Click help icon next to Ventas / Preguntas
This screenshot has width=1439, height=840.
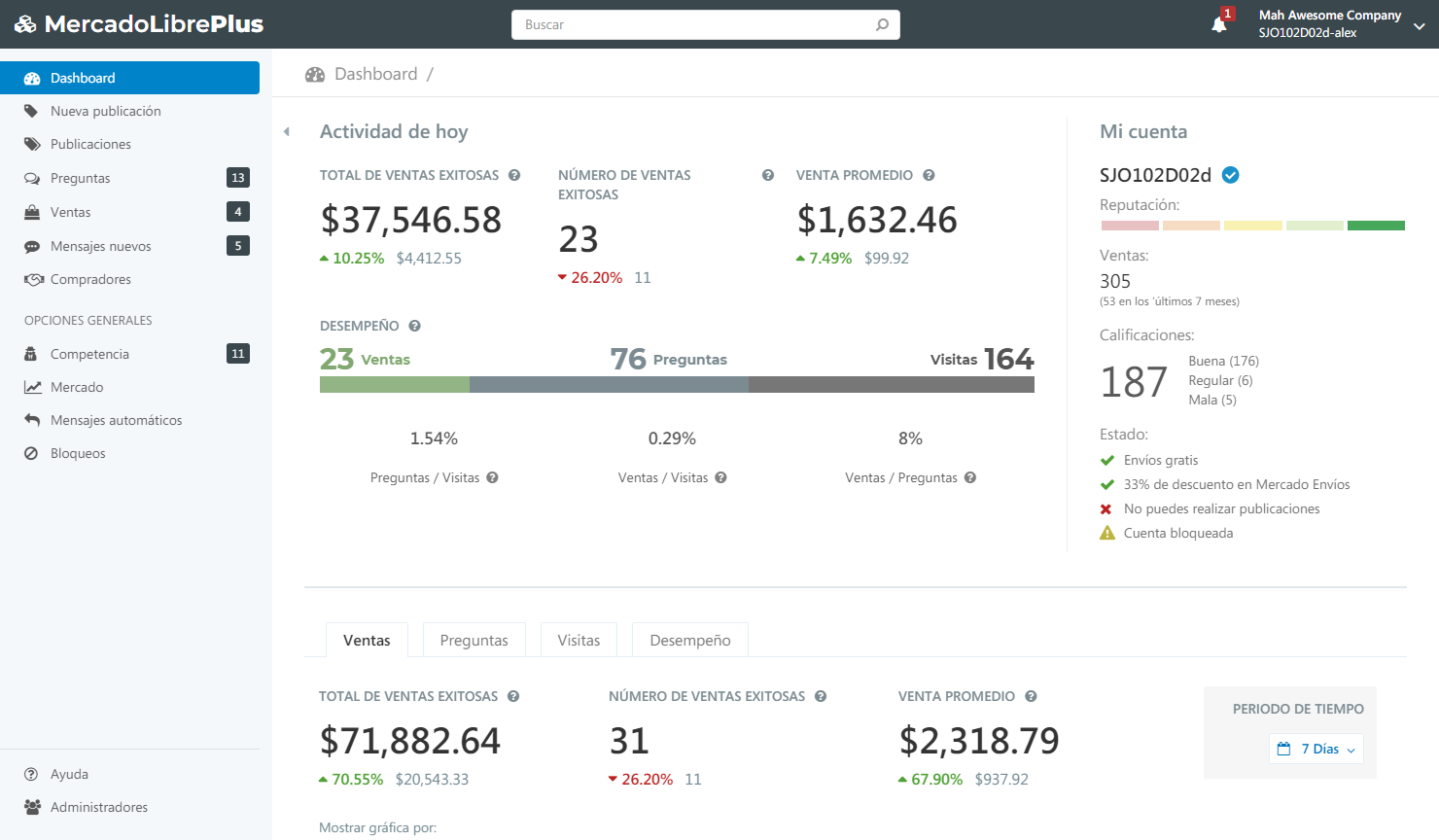[x=970, y=477]
